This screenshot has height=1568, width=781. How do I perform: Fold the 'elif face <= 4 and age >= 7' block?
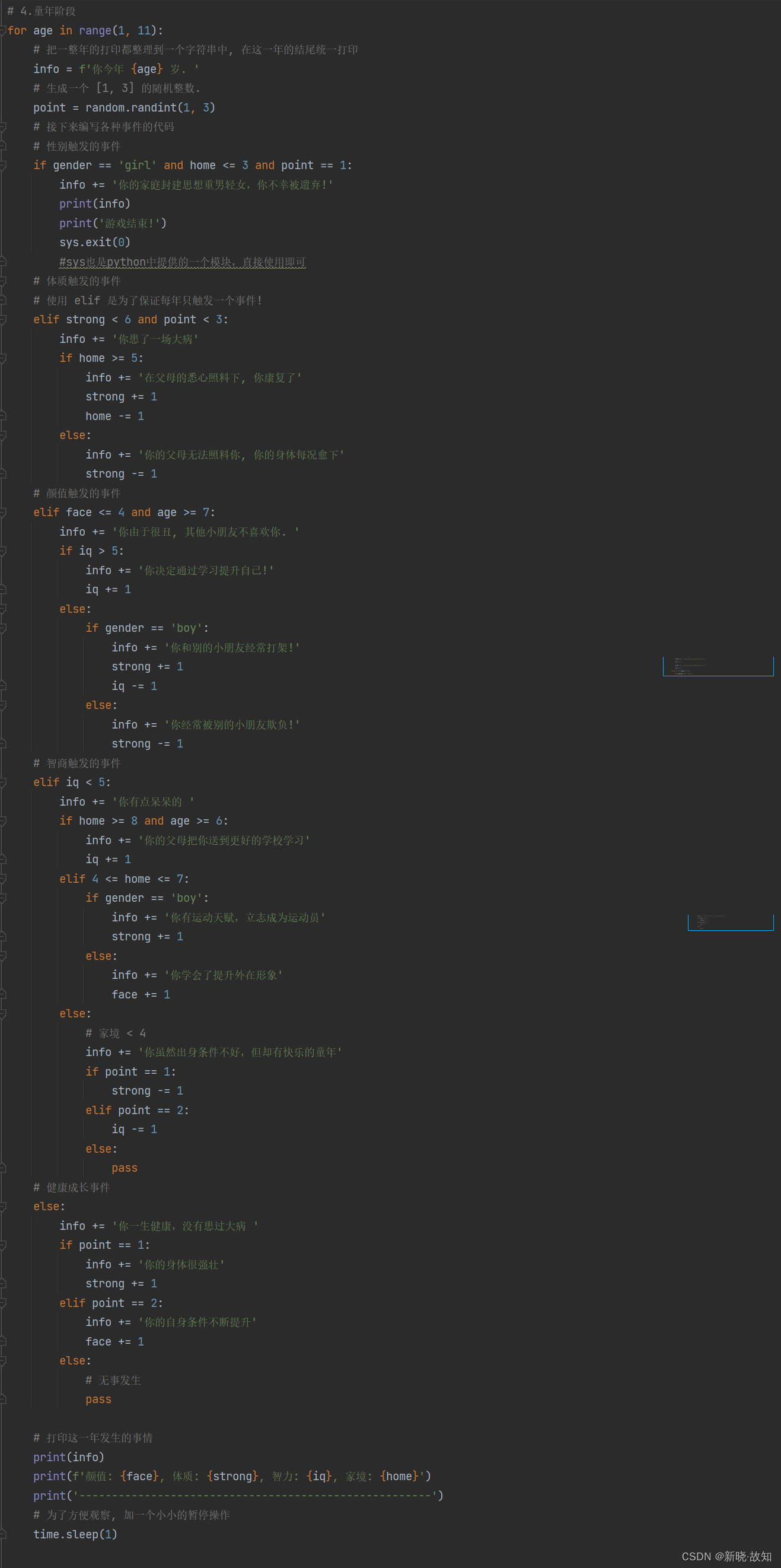pos(3,513)
